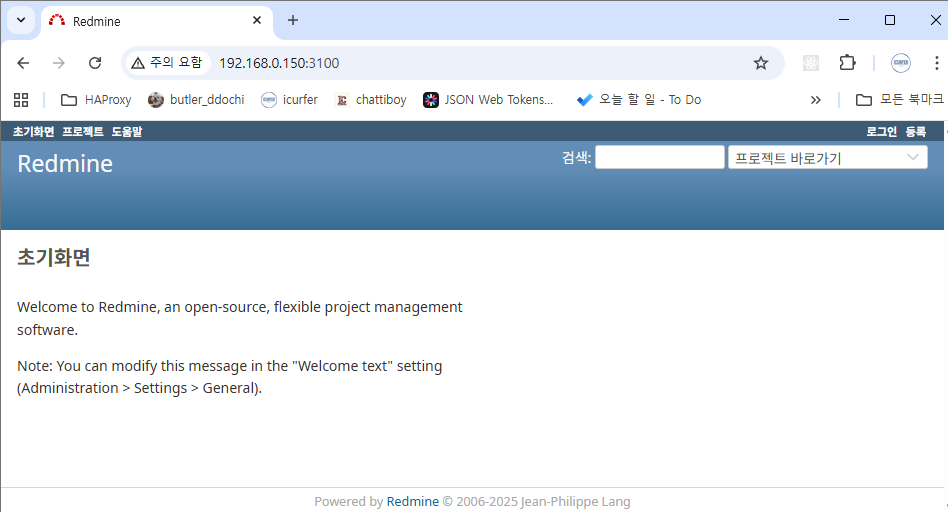Bookmark this page with the star icon
Screen dimensions: 948x512
(x=761, y=63)
